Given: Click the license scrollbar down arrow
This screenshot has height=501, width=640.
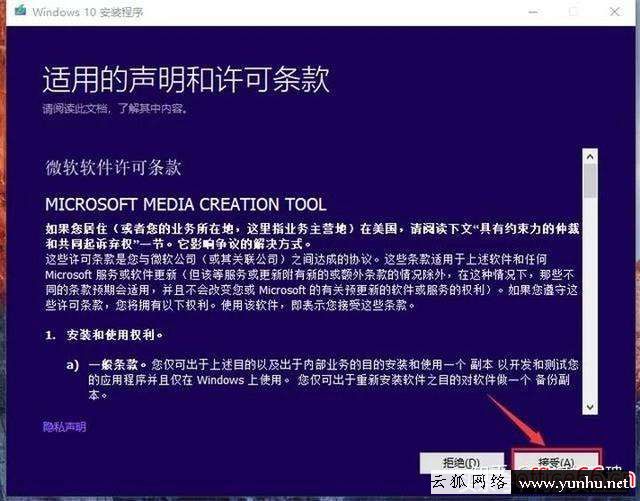Looking at the screenshot, I should pos(590,407).
